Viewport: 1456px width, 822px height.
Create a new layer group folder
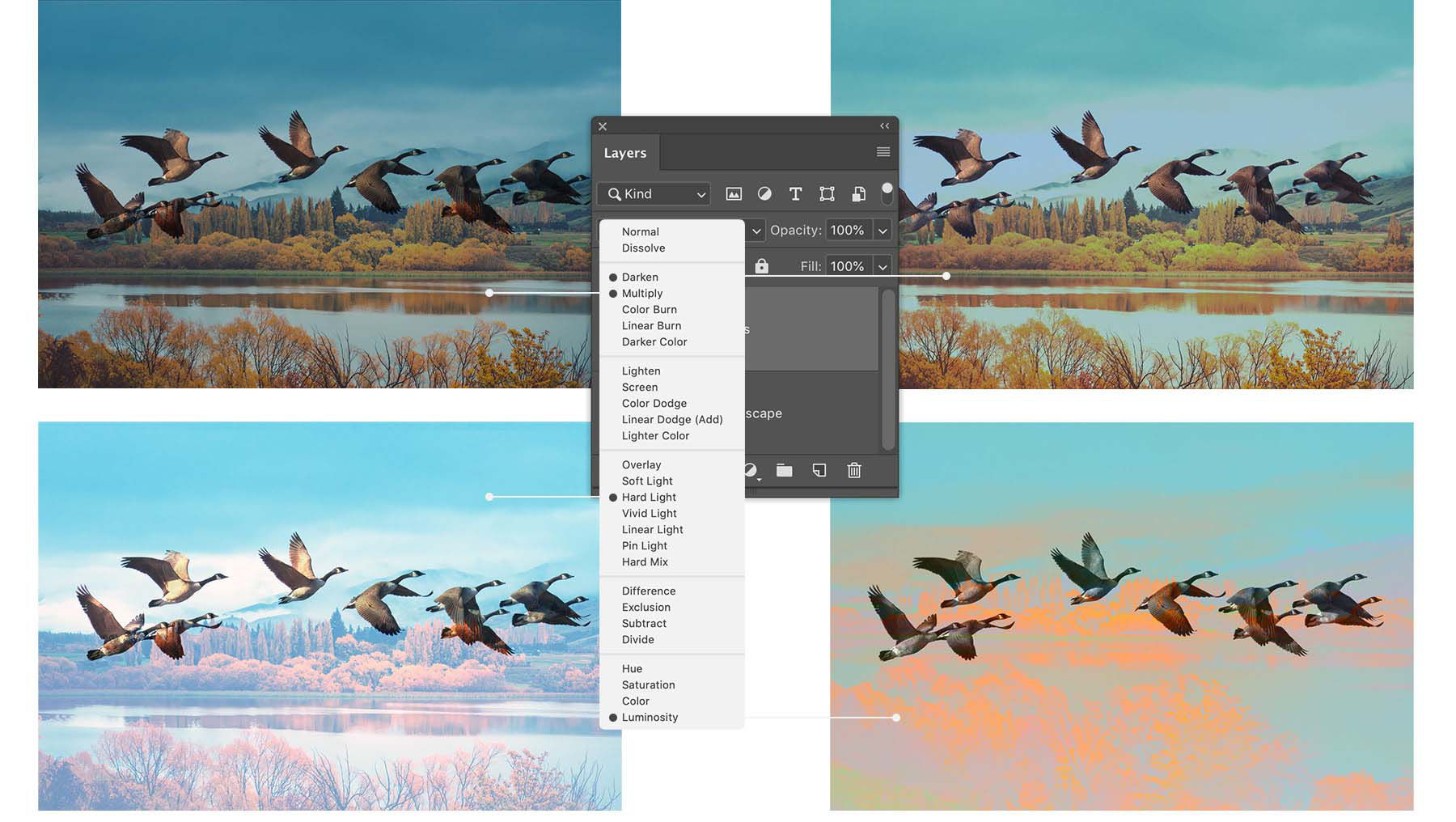pyautogui.click(x=783, y=470)
